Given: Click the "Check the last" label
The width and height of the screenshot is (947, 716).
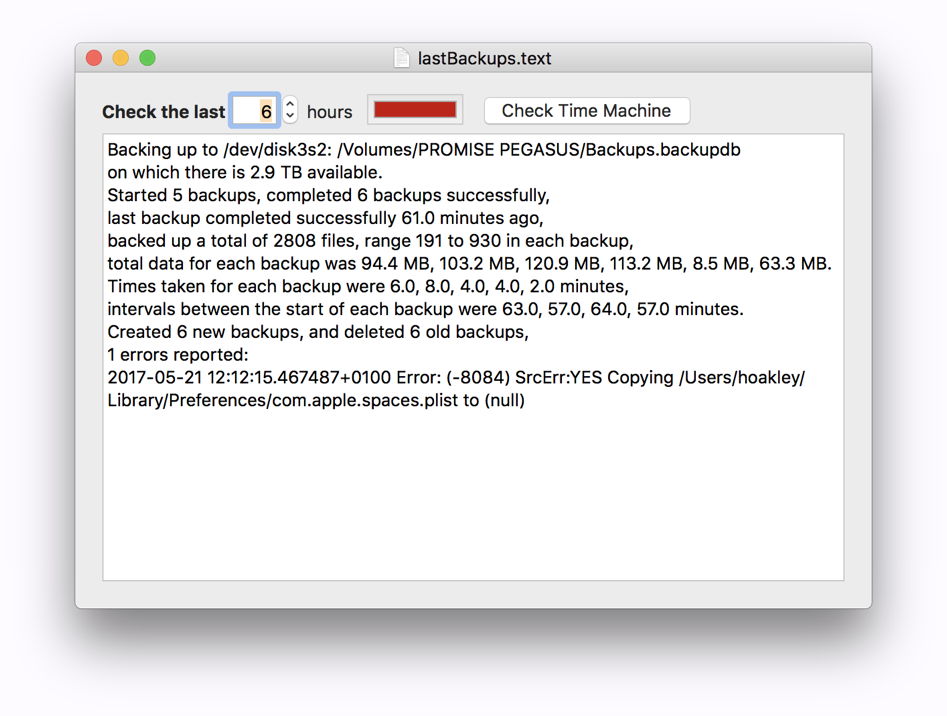Looking at the screenshot, I should 163,112.
